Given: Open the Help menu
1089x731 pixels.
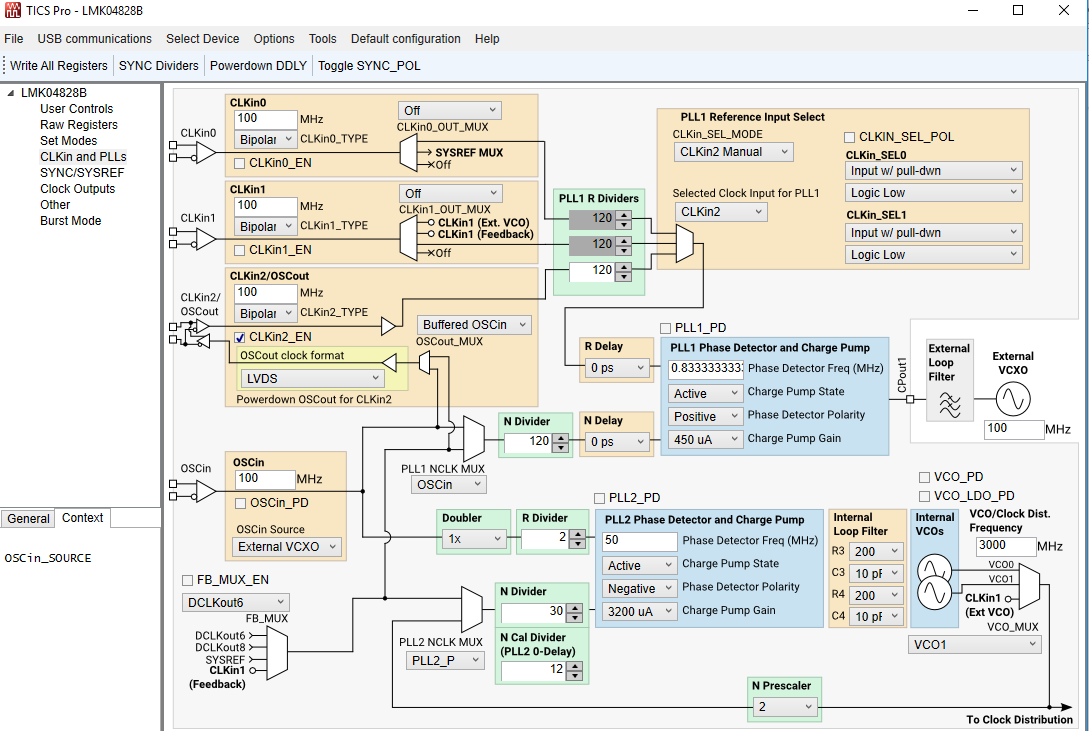Looking at the screenshot, I should (487, 39).
